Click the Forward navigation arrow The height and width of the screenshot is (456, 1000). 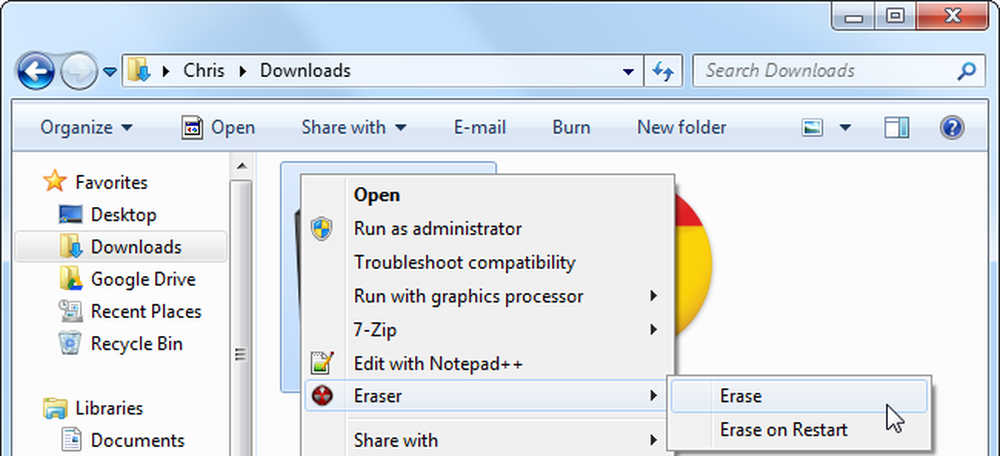pyautogui.click(x=78, y=71)
